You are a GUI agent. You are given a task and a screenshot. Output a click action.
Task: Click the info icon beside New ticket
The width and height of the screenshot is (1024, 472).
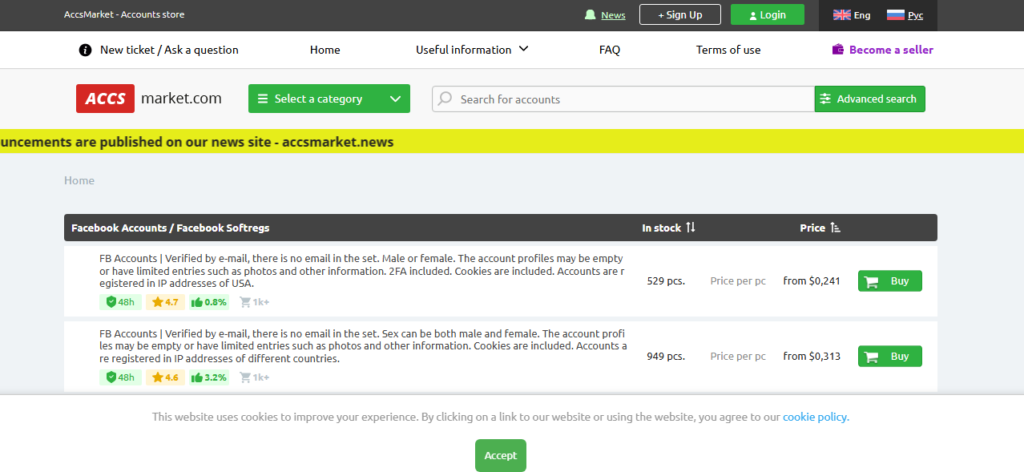coord(85,50)
